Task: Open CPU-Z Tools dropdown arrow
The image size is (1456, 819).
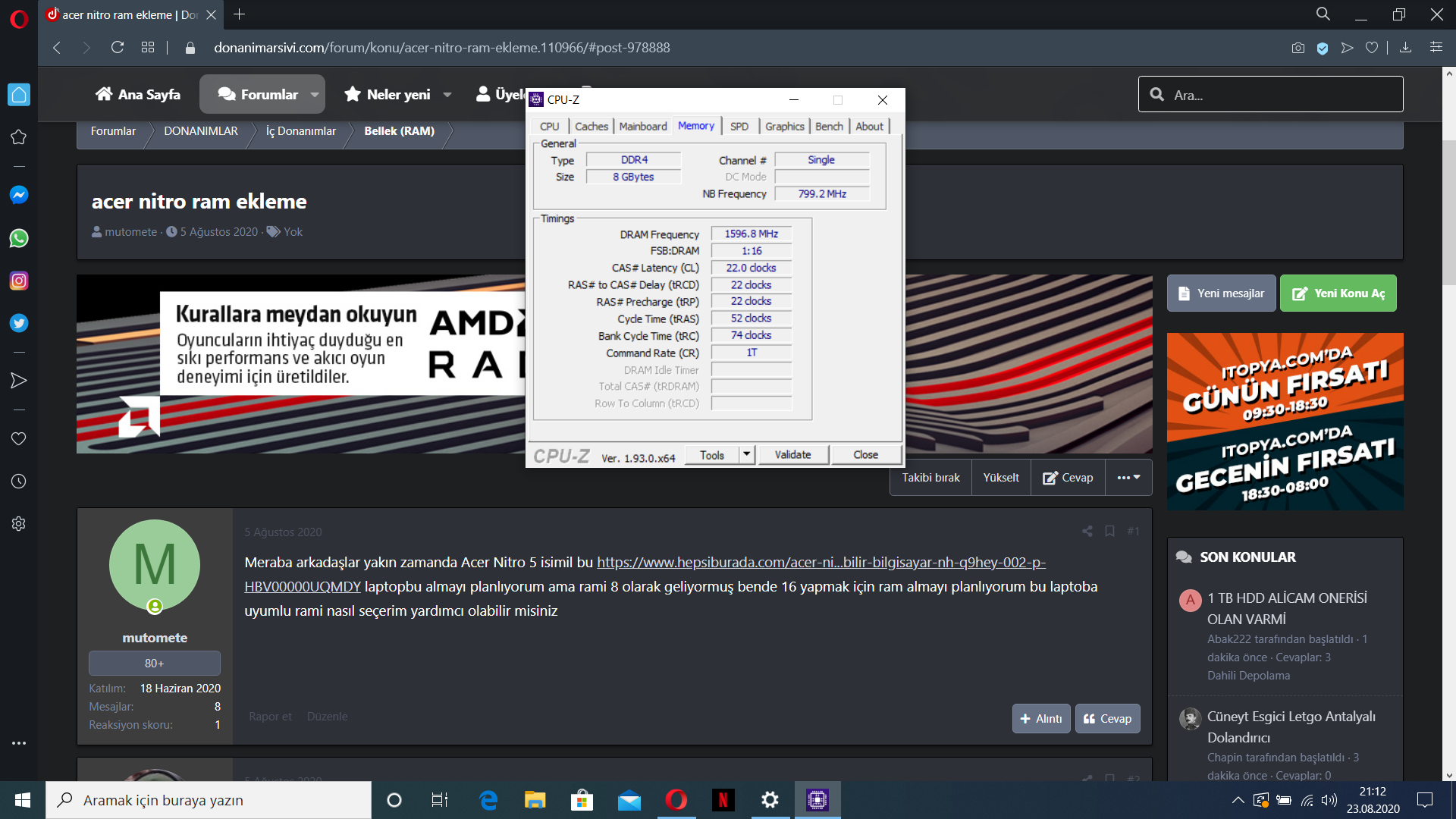Action: pyautogui.click(x=747, y=454)
